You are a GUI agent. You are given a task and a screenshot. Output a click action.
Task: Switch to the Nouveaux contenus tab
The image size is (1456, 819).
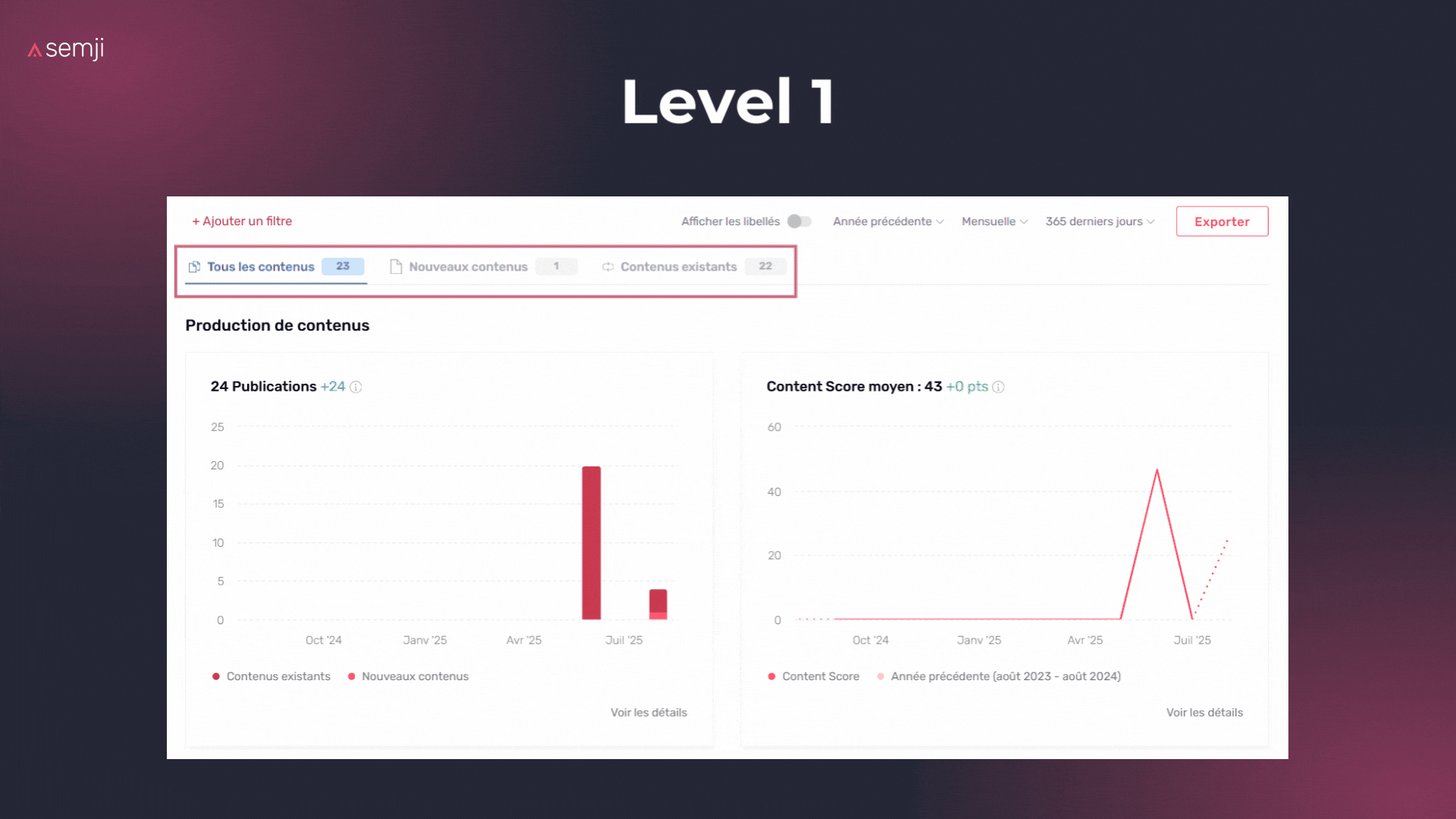coord(483,267)
